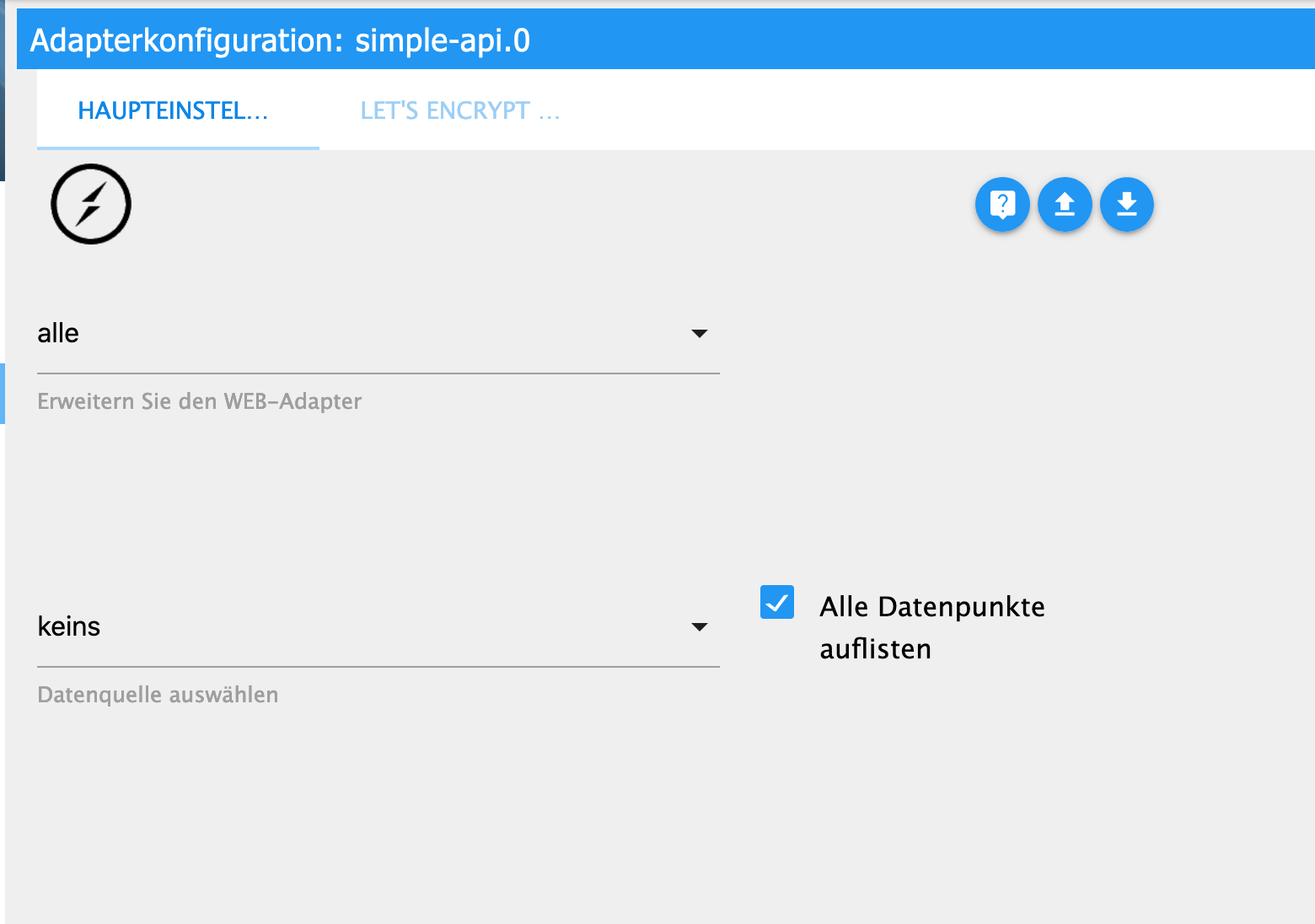
Task: Open the "alle" dropdown field
Action: point(362,334)
